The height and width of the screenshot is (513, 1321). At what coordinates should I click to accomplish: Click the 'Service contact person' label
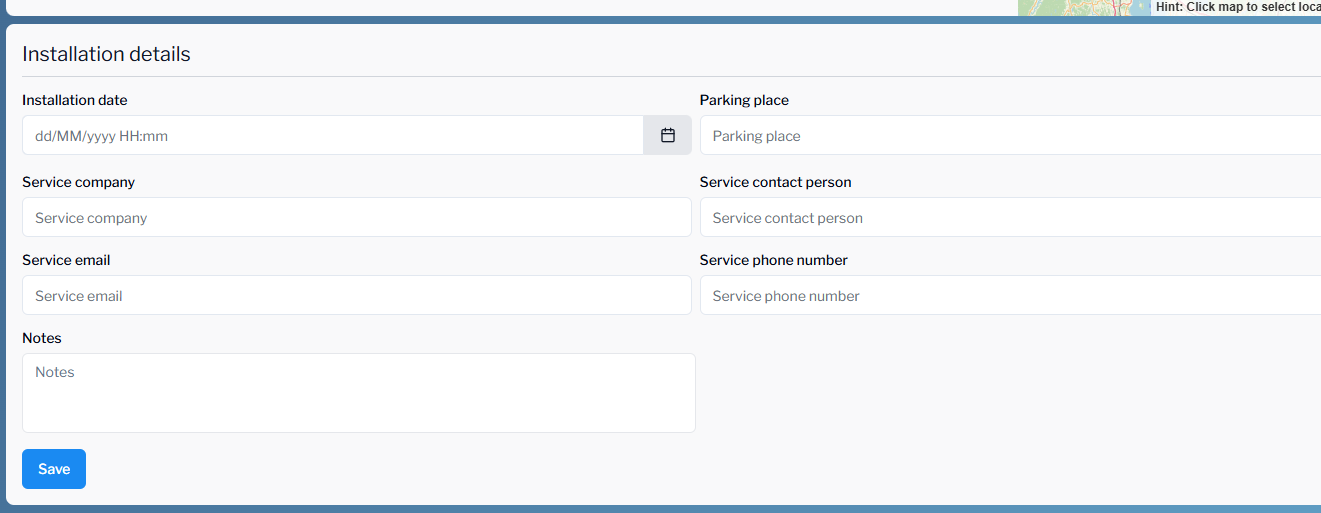(775, 182)
